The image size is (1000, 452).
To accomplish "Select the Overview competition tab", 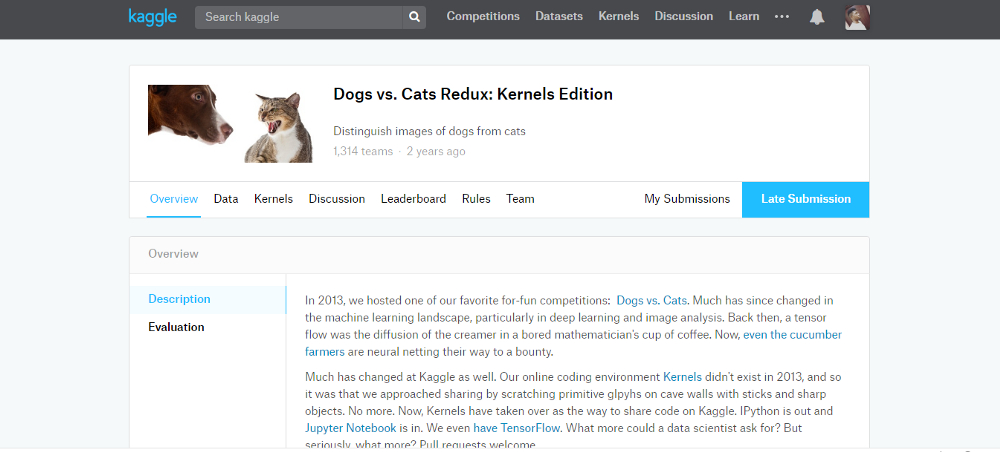I will (173, 199).
